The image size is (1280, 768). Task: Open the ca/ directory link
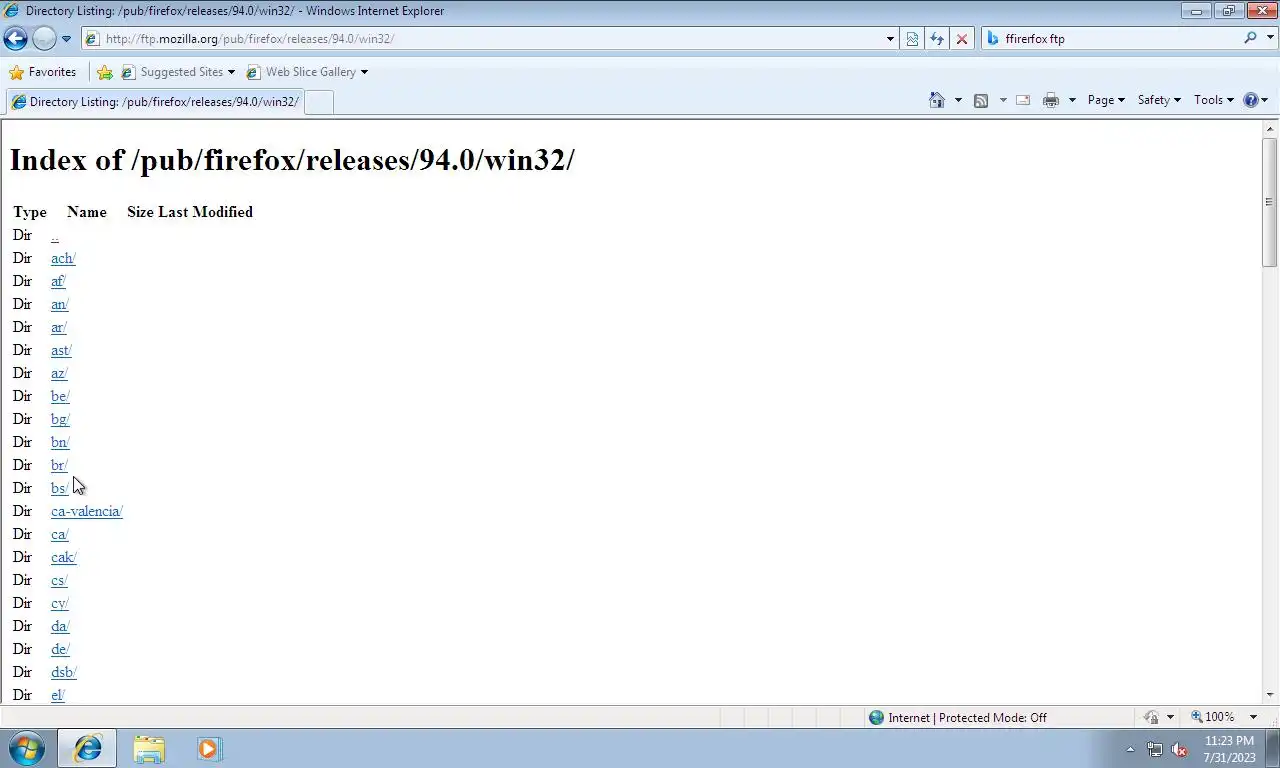point(60,535)
